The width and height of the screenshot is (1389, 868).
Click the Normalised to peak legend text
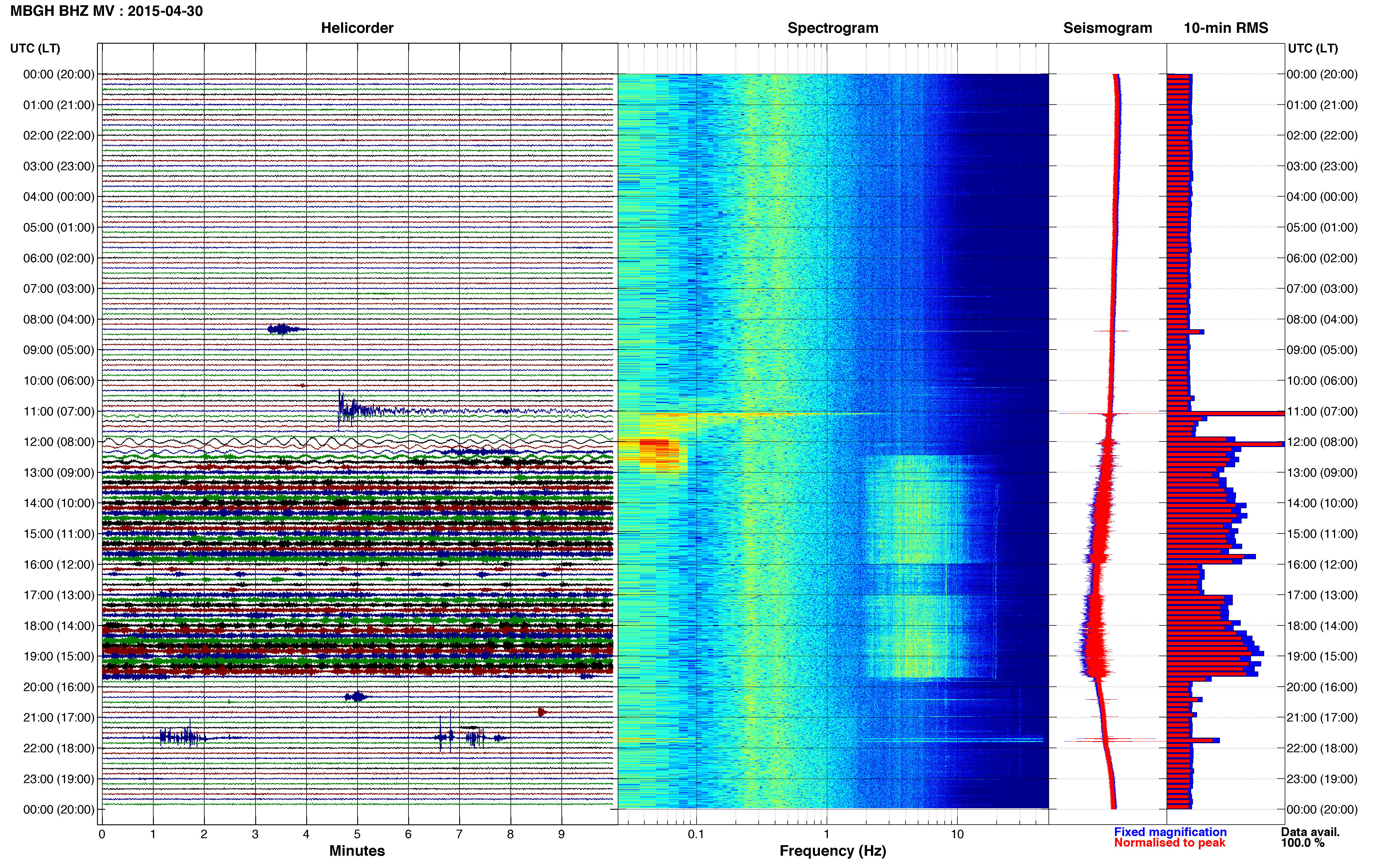point(1170,843)
